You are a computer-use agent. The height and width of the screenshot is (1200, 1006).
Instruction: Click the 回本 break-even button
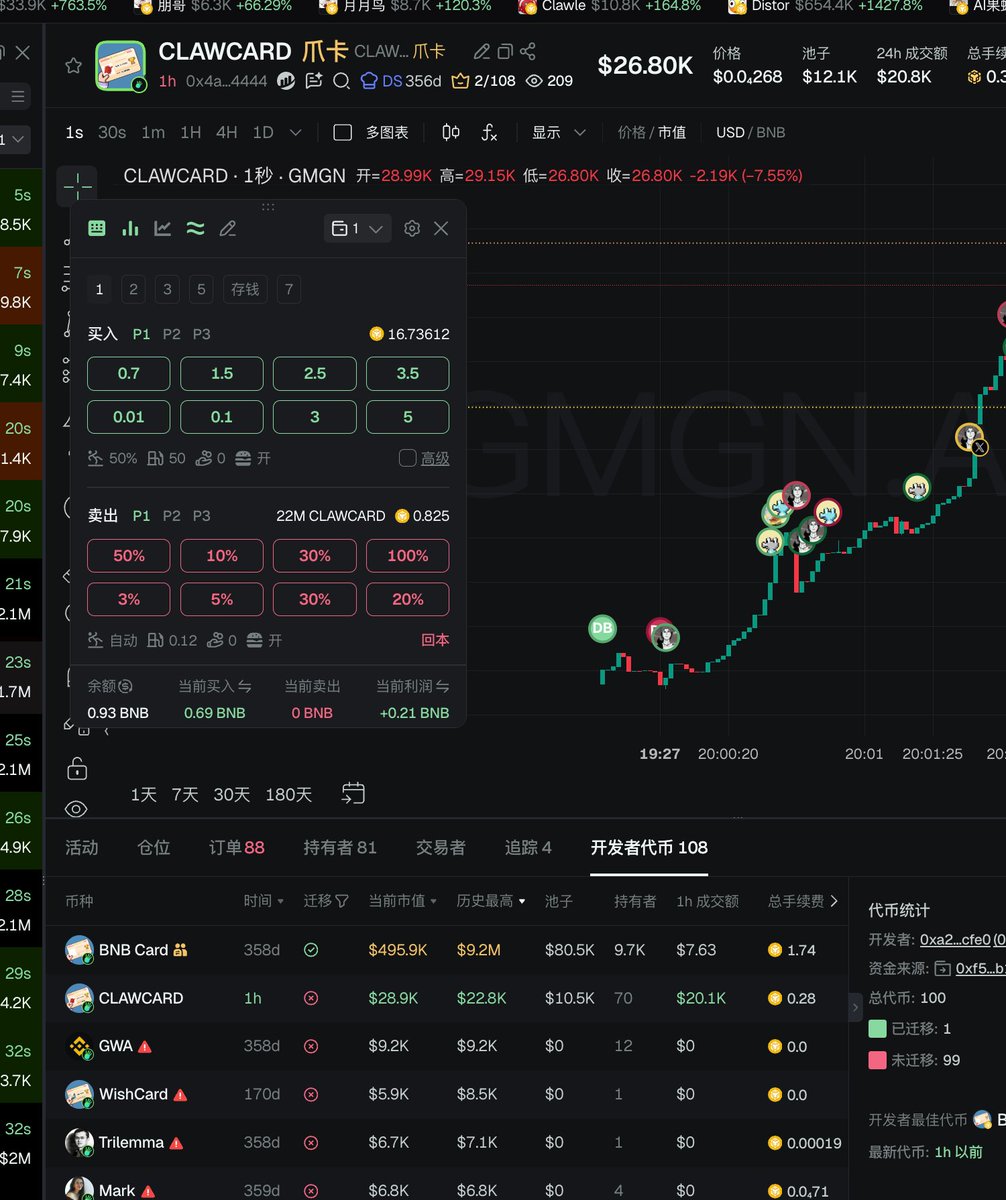(435, 640)
